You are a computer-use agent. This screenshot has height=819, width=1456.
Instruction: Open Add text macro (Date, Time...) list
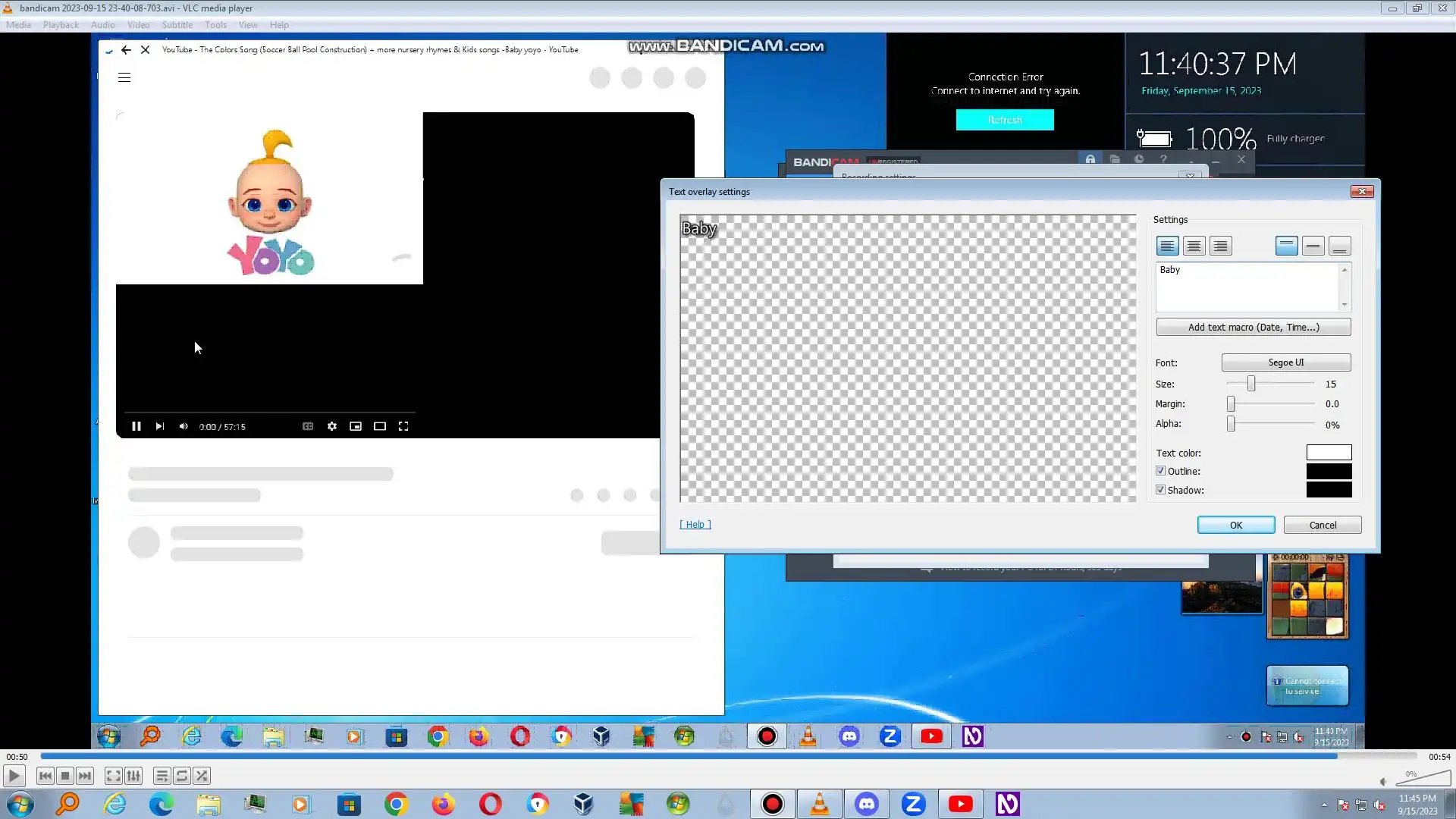pyautogui.click(x=1253, y=328)
